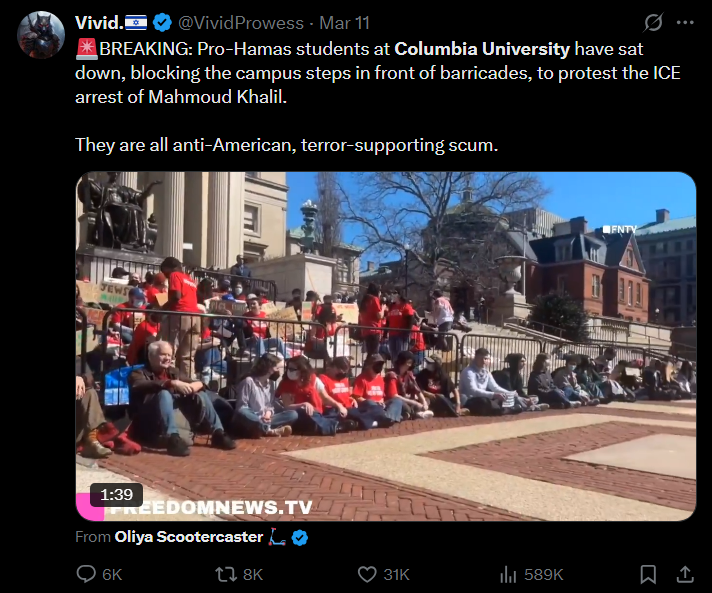Click the Grok slashed-circle icon

coord(653,22)
